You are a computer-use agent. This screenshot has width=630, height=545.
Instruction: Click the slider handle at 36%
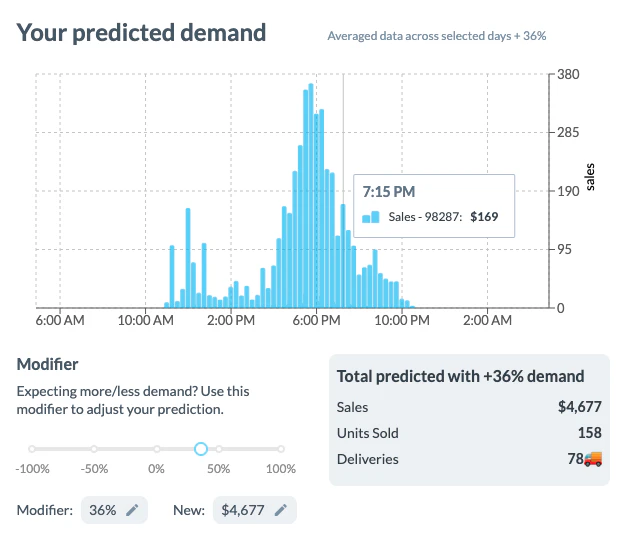(200, 449)
